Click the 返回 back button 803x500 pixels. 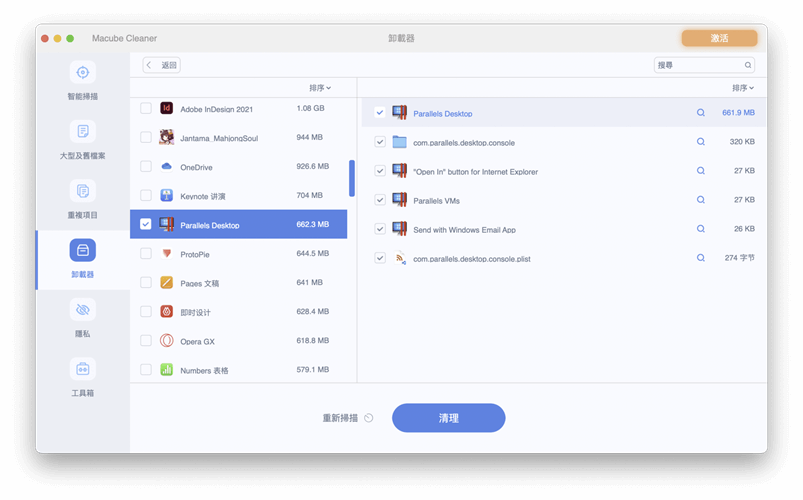point(162,65)
